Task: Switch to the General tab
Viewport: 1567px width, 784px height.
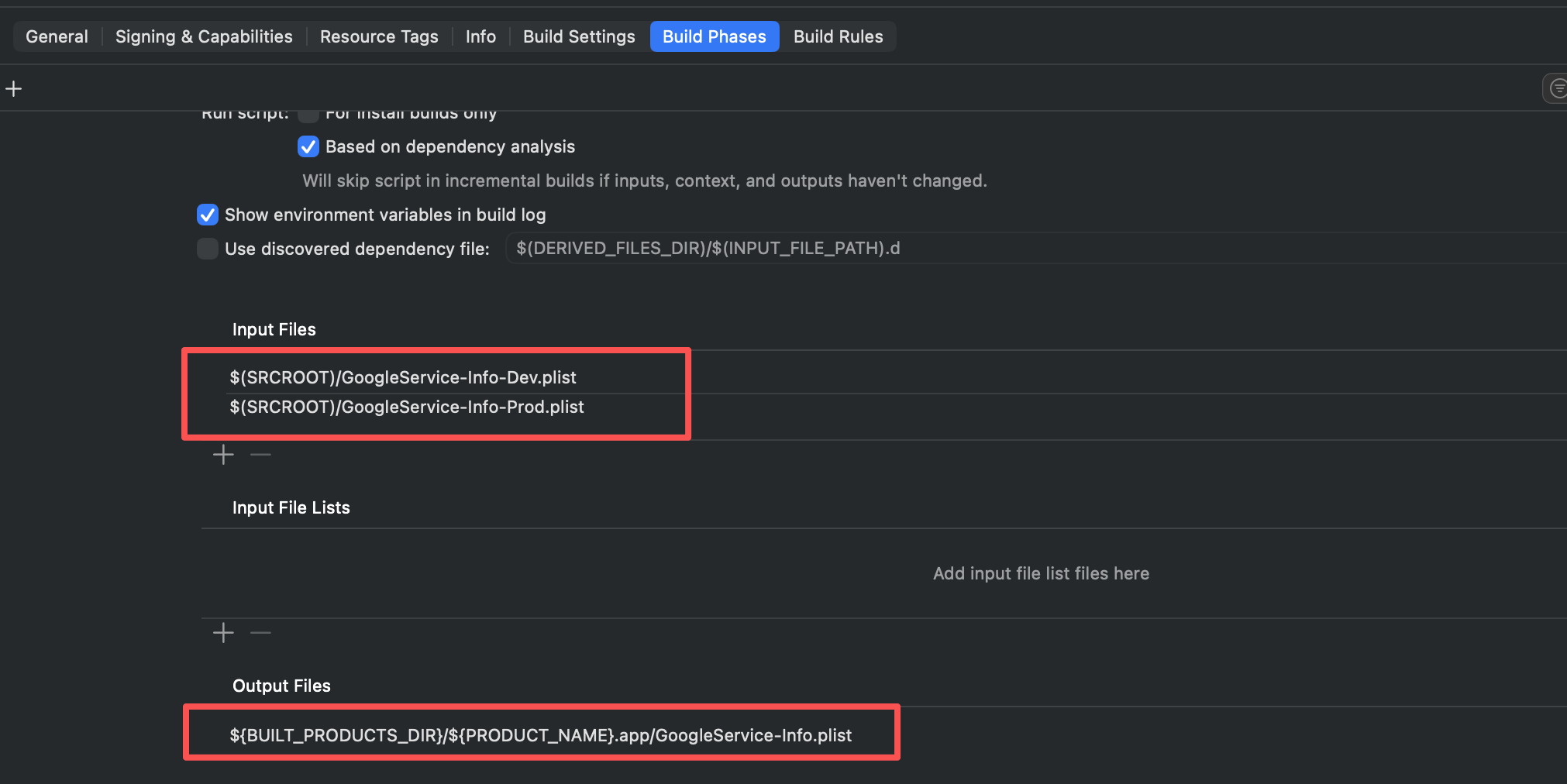Action: coord(57,36)
